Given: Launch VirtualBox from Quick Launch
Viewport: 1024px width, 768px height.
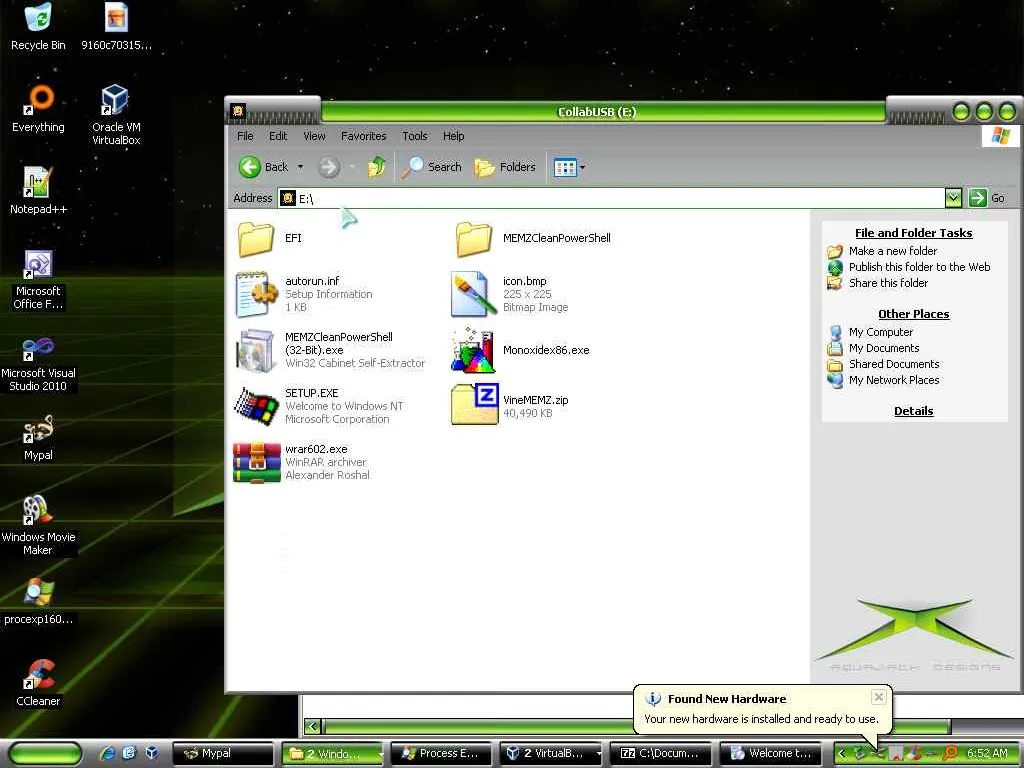Looking at the screenshot, I should point(152,753).
